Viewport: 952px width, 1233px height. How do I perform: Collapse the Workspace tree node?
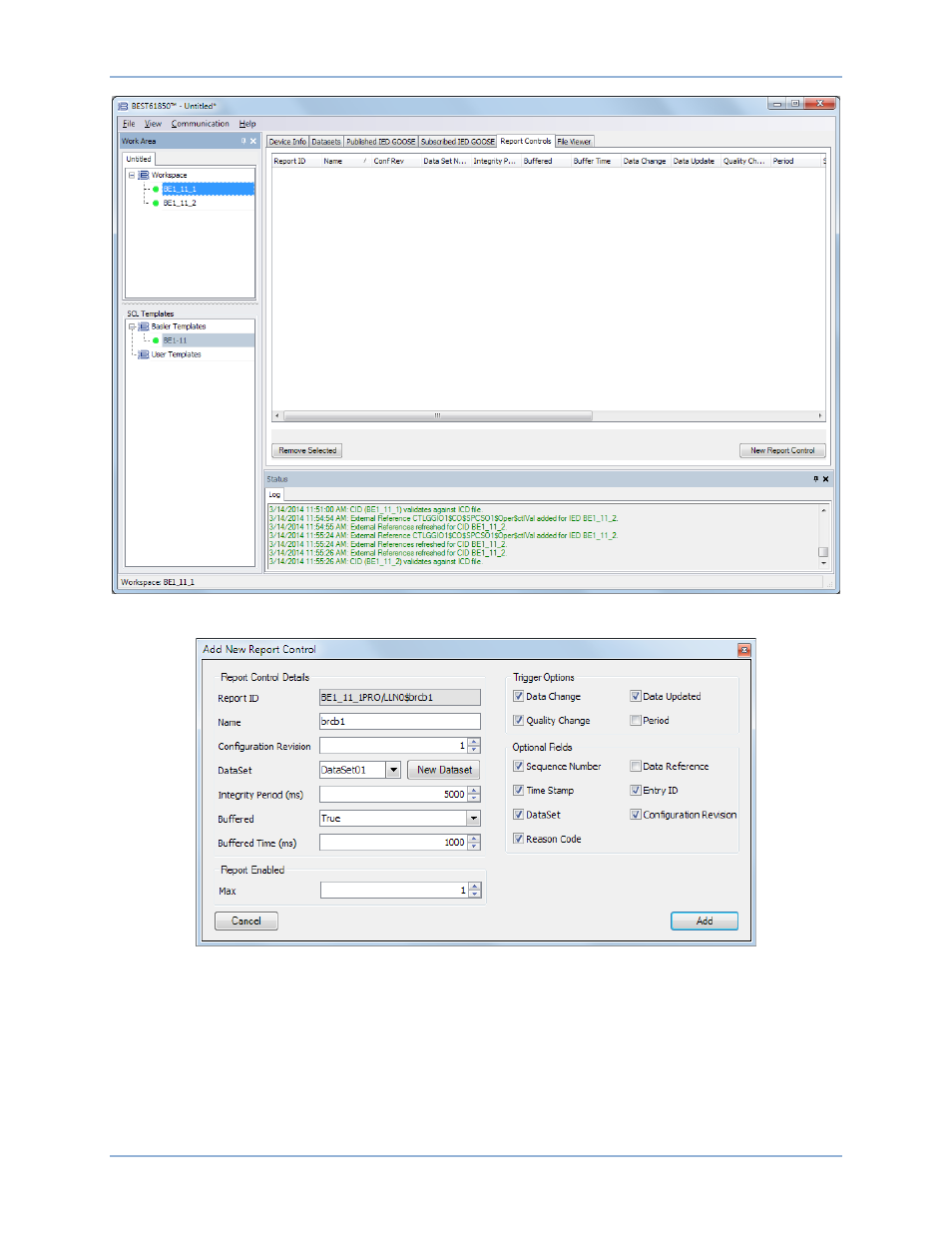coord(131,175)
